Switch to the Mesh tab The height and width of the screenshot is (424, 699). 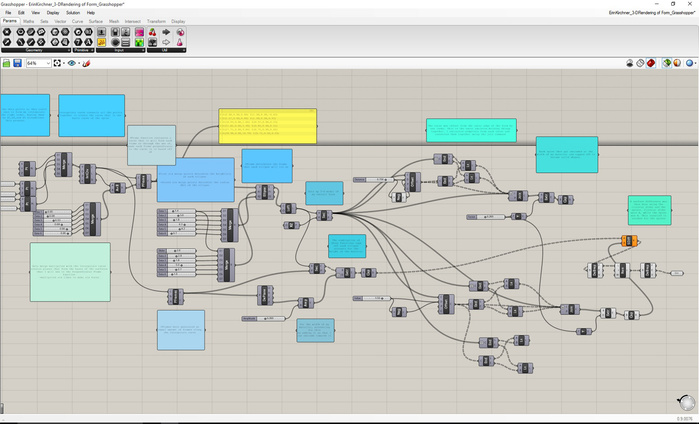114,21
